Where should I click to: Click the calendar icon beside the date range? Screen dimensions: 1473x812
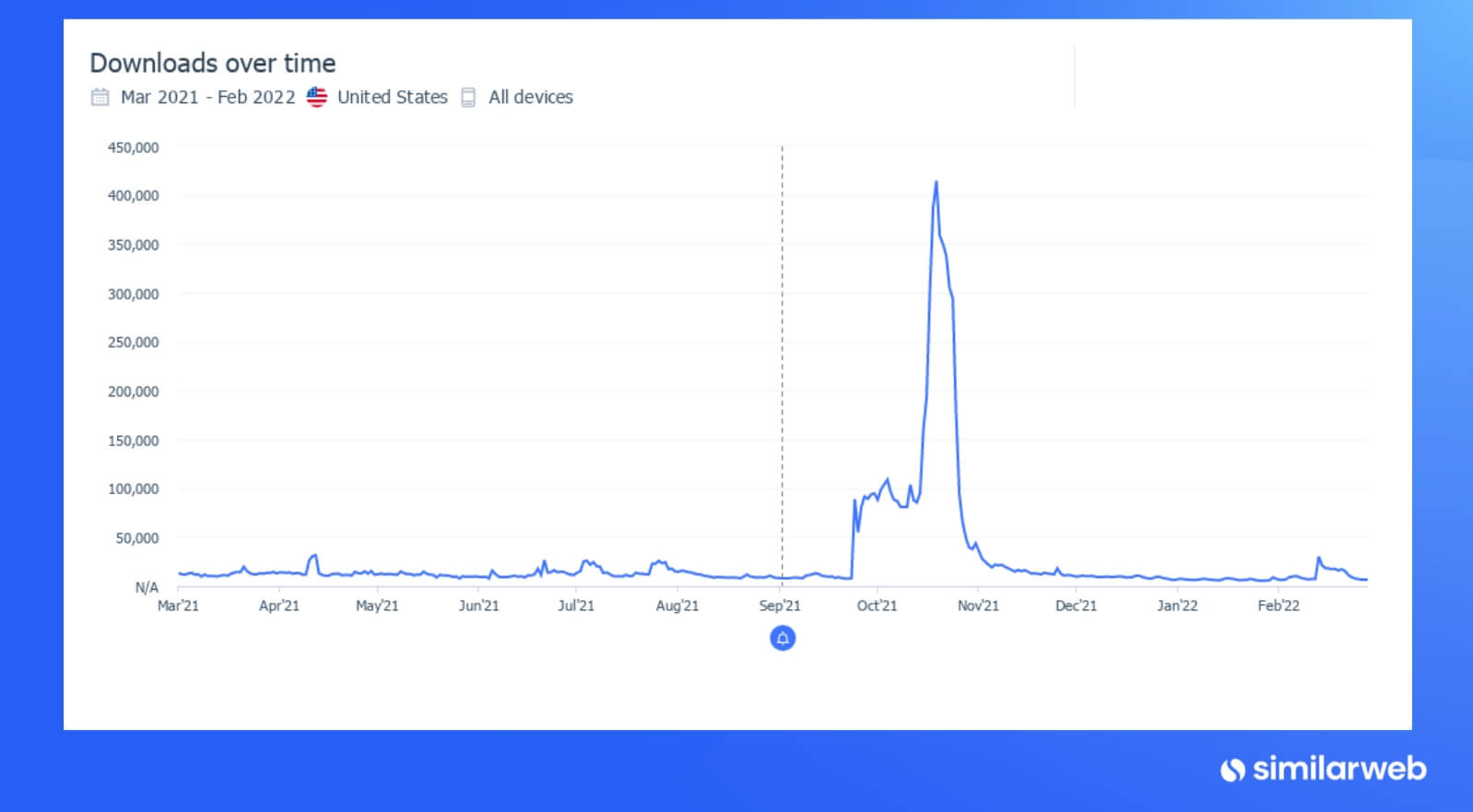coord(100,97)
